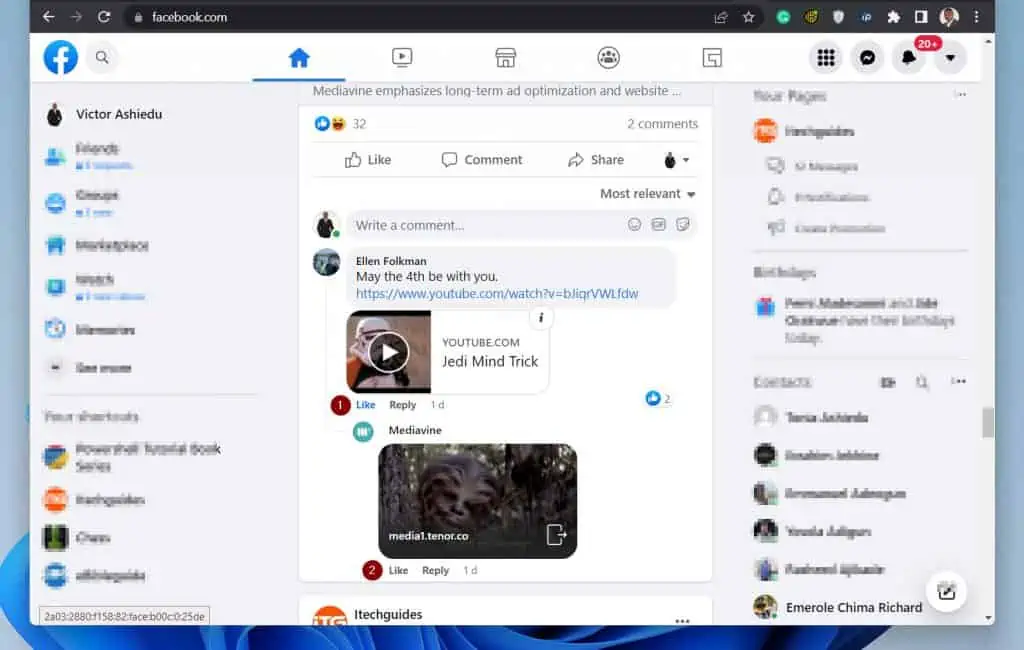Toggle the browser side panel
This screenshot has height=650, width=1024.
point(921,17)
